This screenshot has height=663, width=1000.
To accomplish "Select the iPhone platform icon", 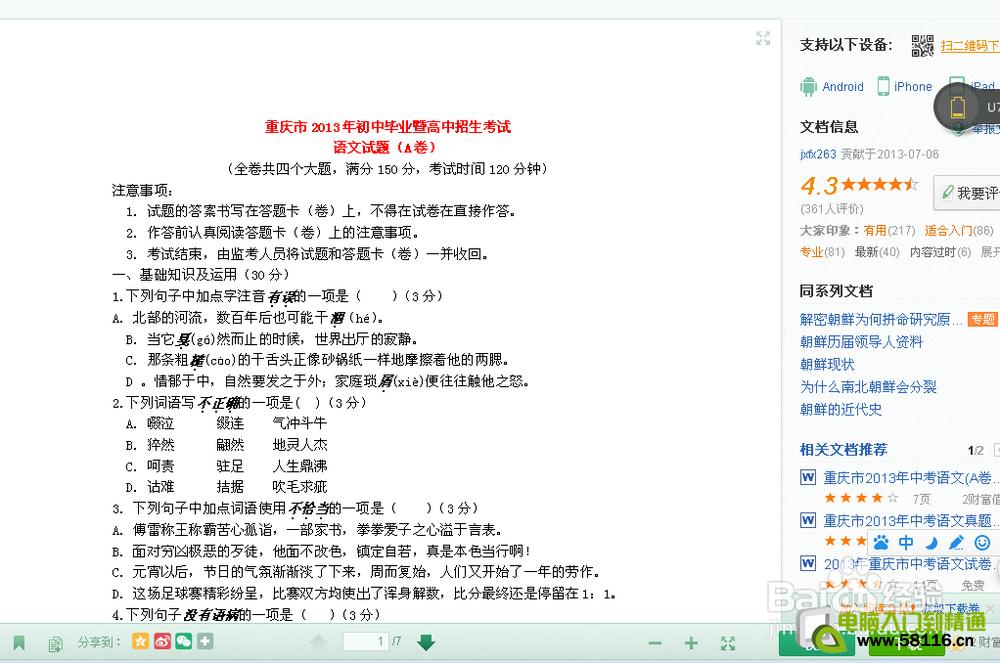I will pos(884,86).
